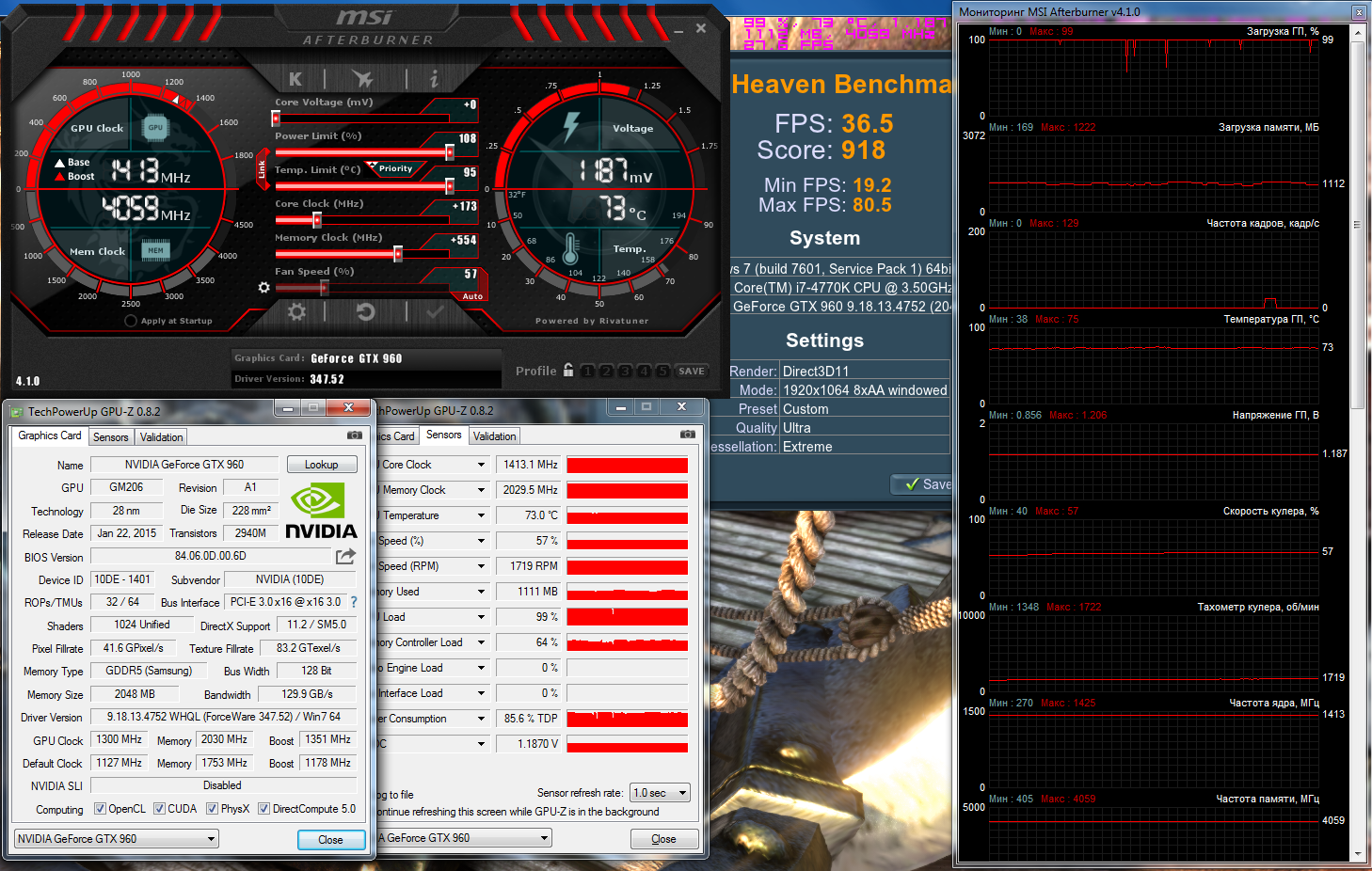Open the GPU selector dropdown in the Graphics Card window

tap(117, 839)
